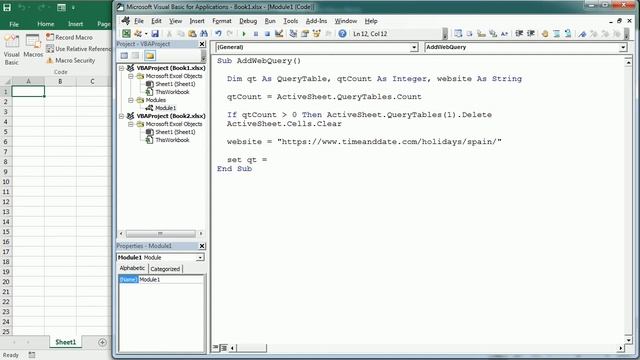
Task: Save Book1 with the floppy disk icon
Action: pos(155,34)
